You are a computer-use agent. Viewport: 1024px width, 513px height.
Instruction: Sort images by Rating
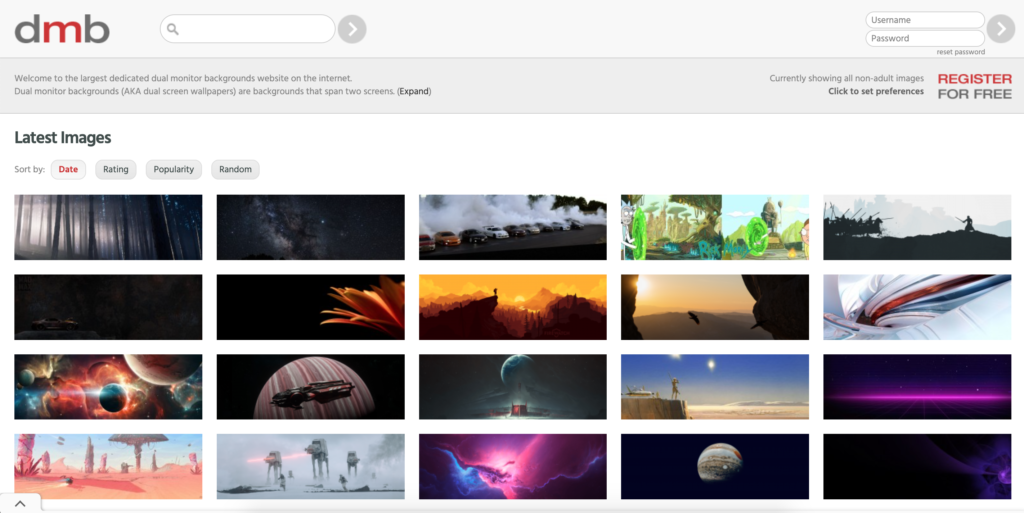[x=116, y=169]
